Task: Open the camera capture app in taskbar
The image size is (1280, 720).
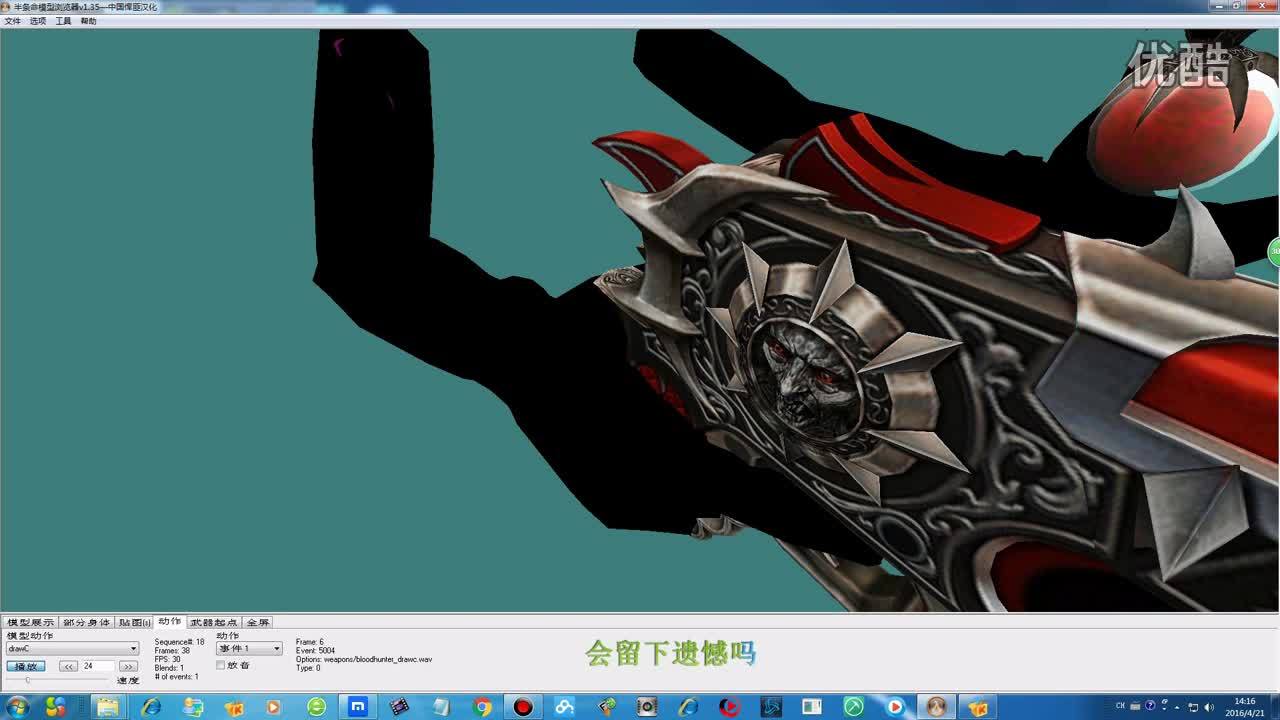Action: [x=647, y=707]
